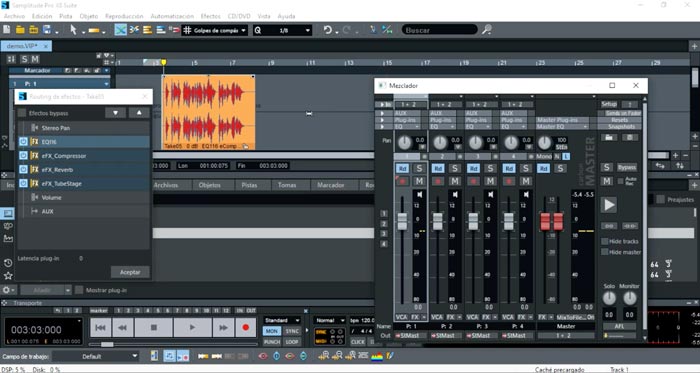The width and height of the screenshot is (700, 373).
Task: Click the undo arrow icon
Action: (328, 30)
